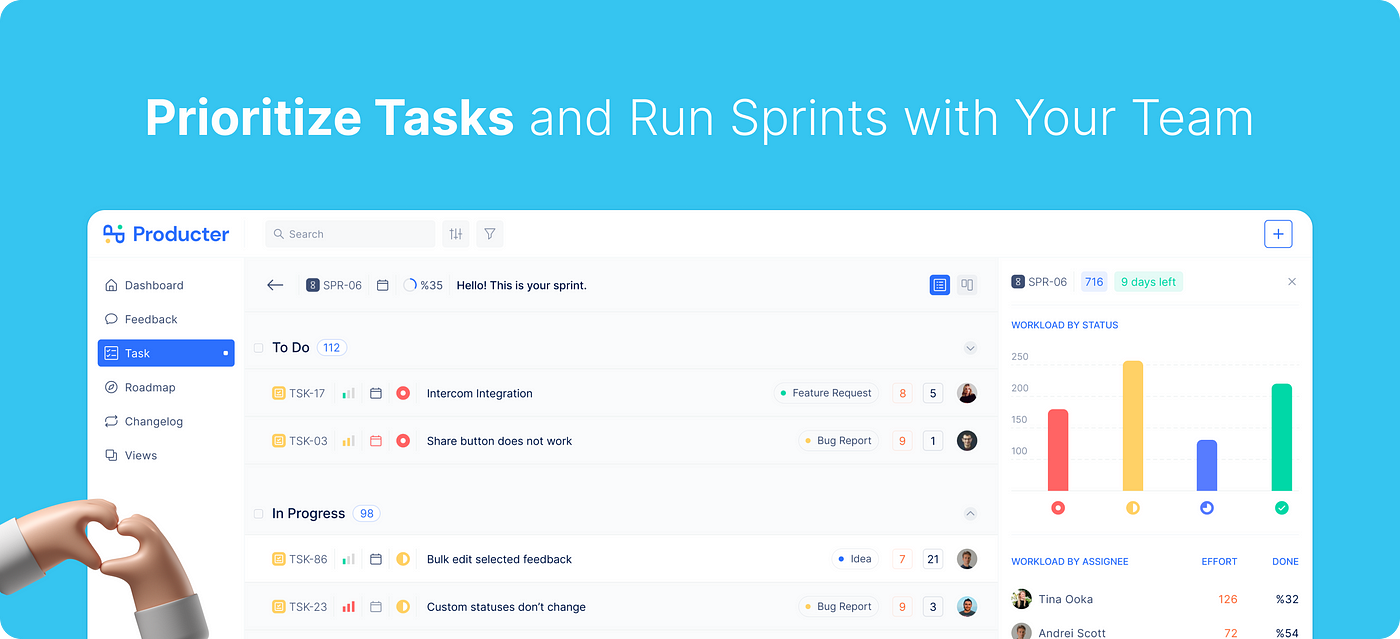Open the Idea tag on TSK-86
1400x639 pixels.
click(x=855, y=559)
